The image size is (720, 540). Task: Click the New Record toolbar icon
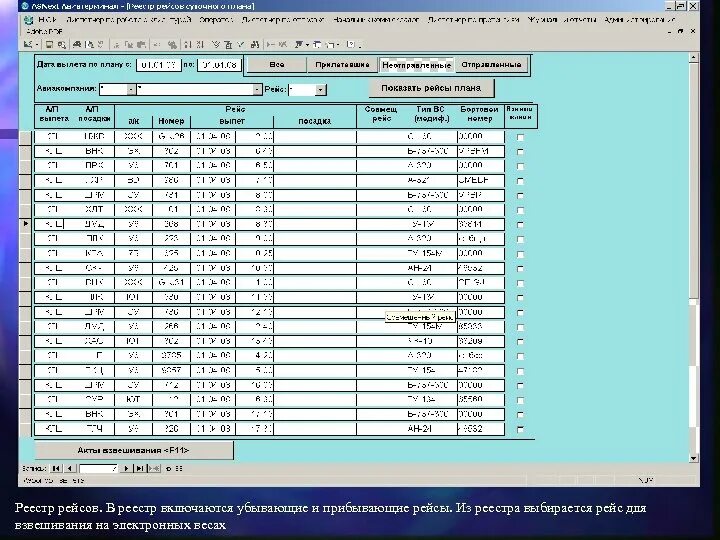[271, 45]
